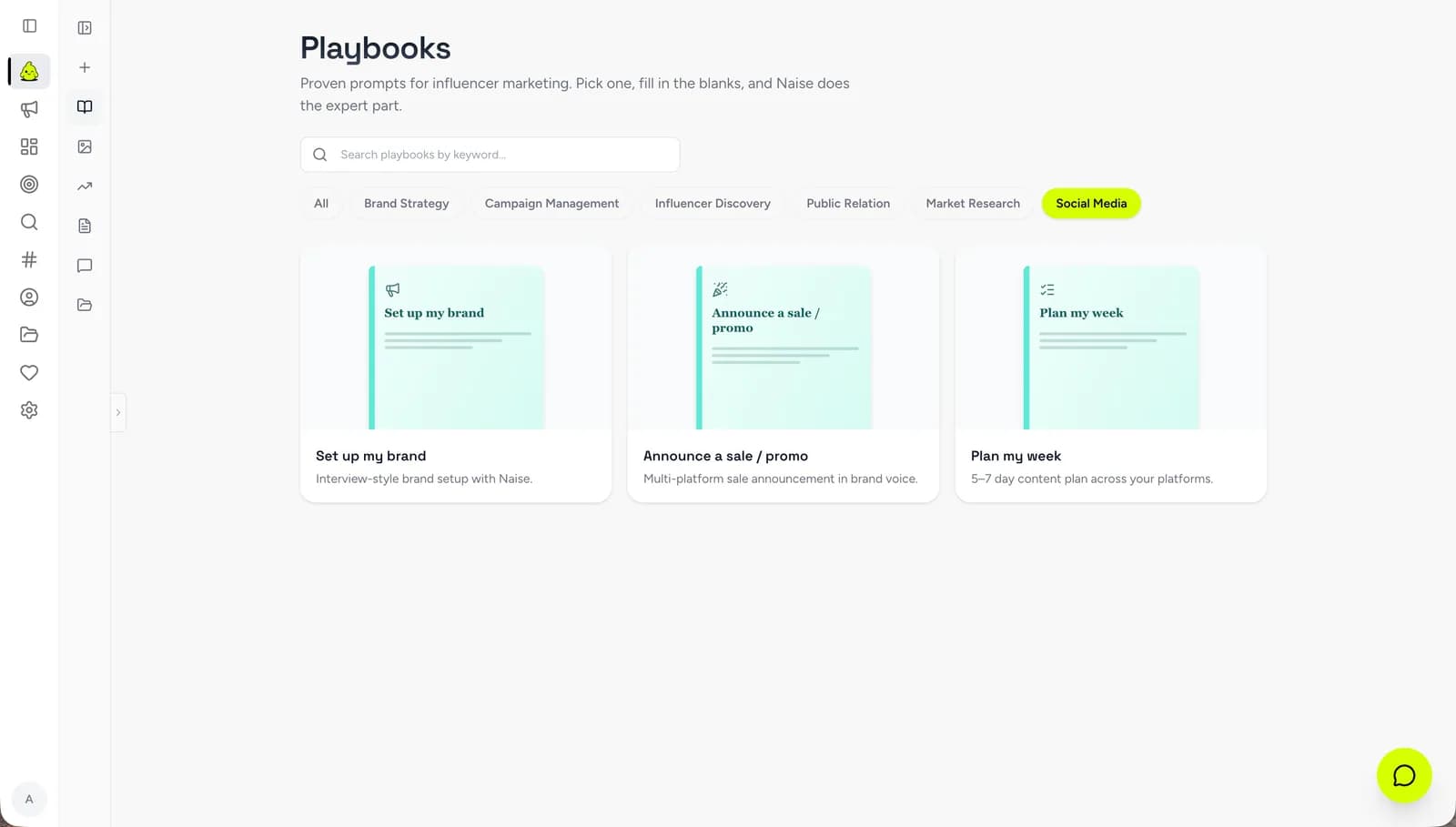Open the trending analytics arrow icon

tap(85, 186)
